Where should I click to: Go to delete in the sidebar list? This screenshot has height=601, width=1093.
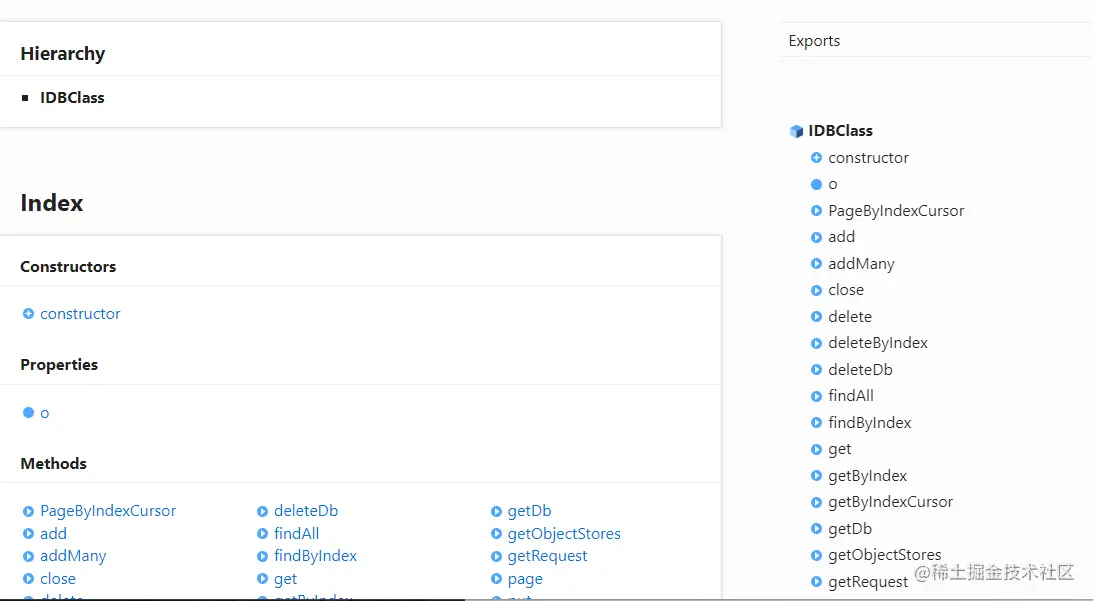pos(850,317)
